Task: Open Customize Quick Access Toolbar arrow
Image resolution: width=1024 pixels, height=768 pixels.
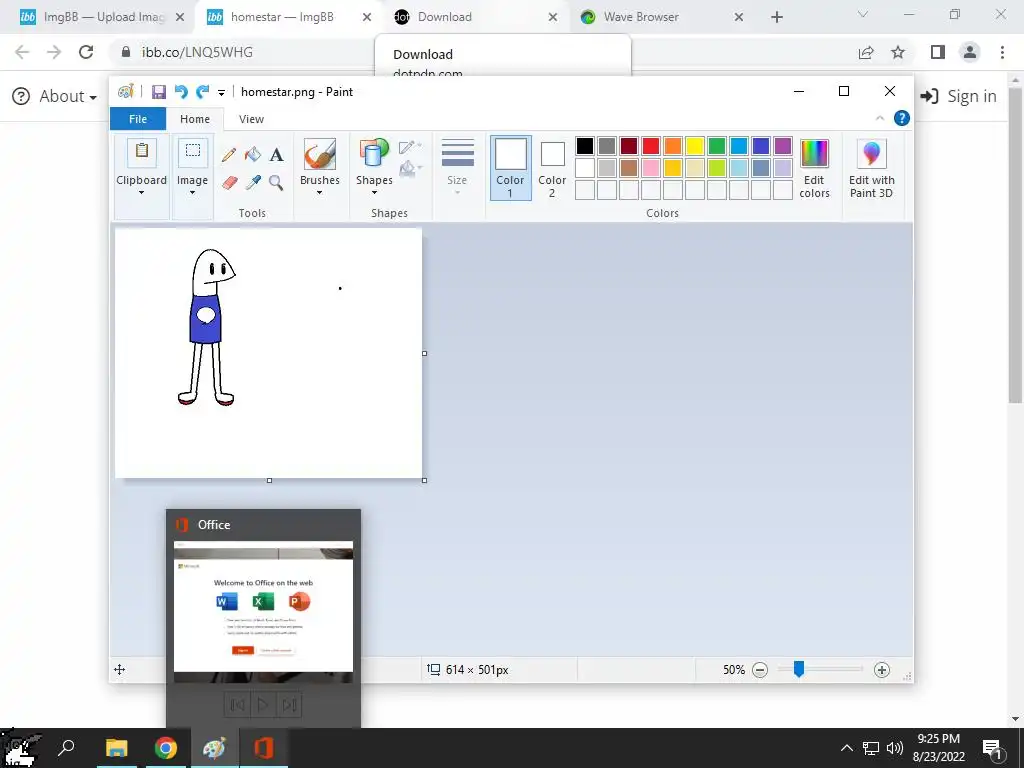Action: (x=221, y=93)
